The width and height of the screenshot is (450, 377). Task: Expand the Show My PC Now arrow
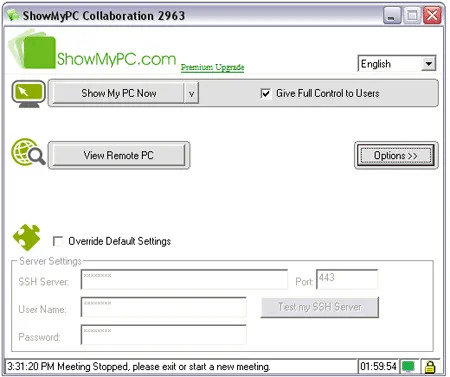tap(191, 94)
